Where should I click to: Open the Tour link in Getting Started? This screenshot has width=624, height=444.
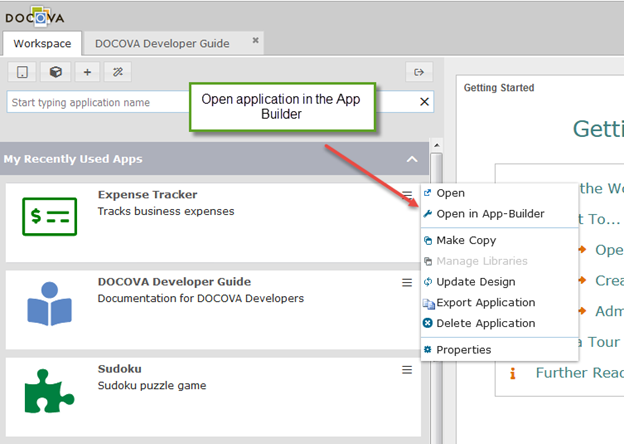599,342
